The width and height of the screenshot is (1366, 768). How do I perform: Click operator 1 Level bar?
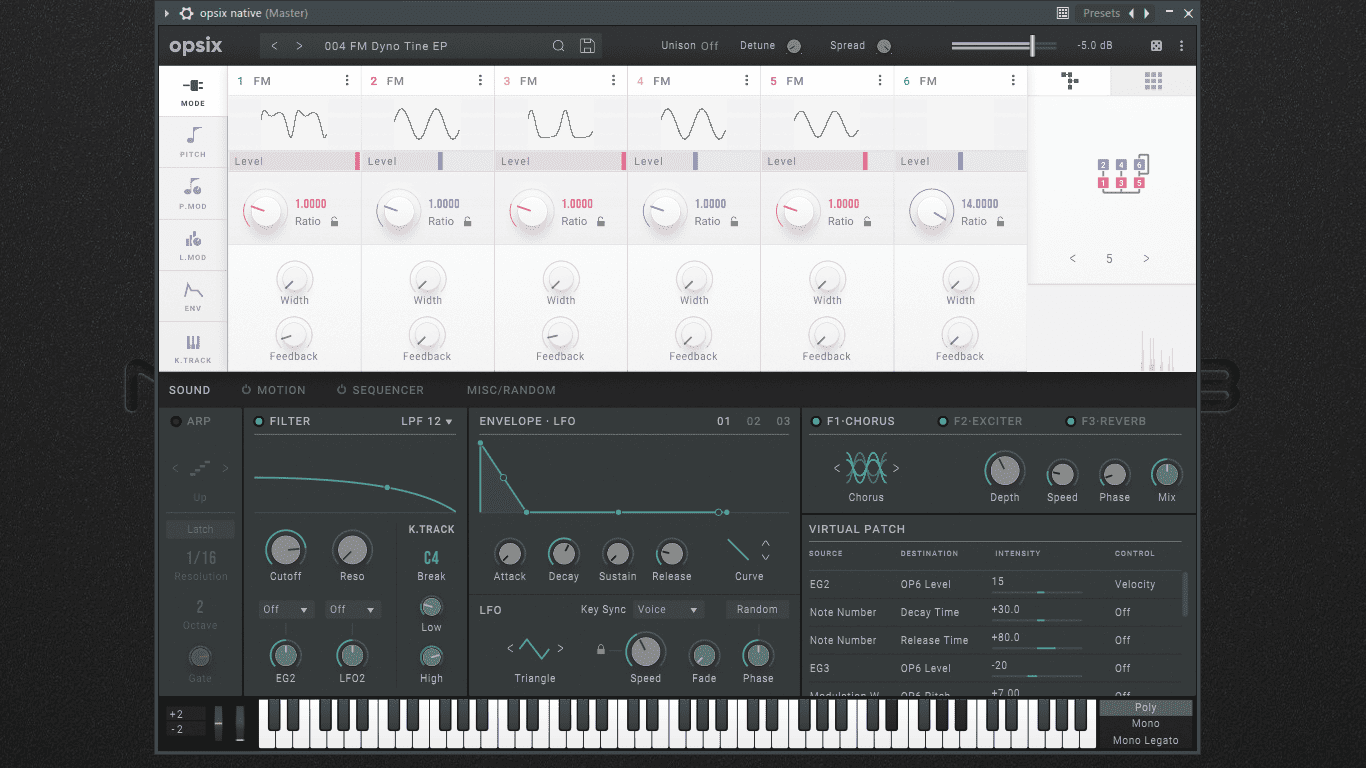(x=295, y=161)
